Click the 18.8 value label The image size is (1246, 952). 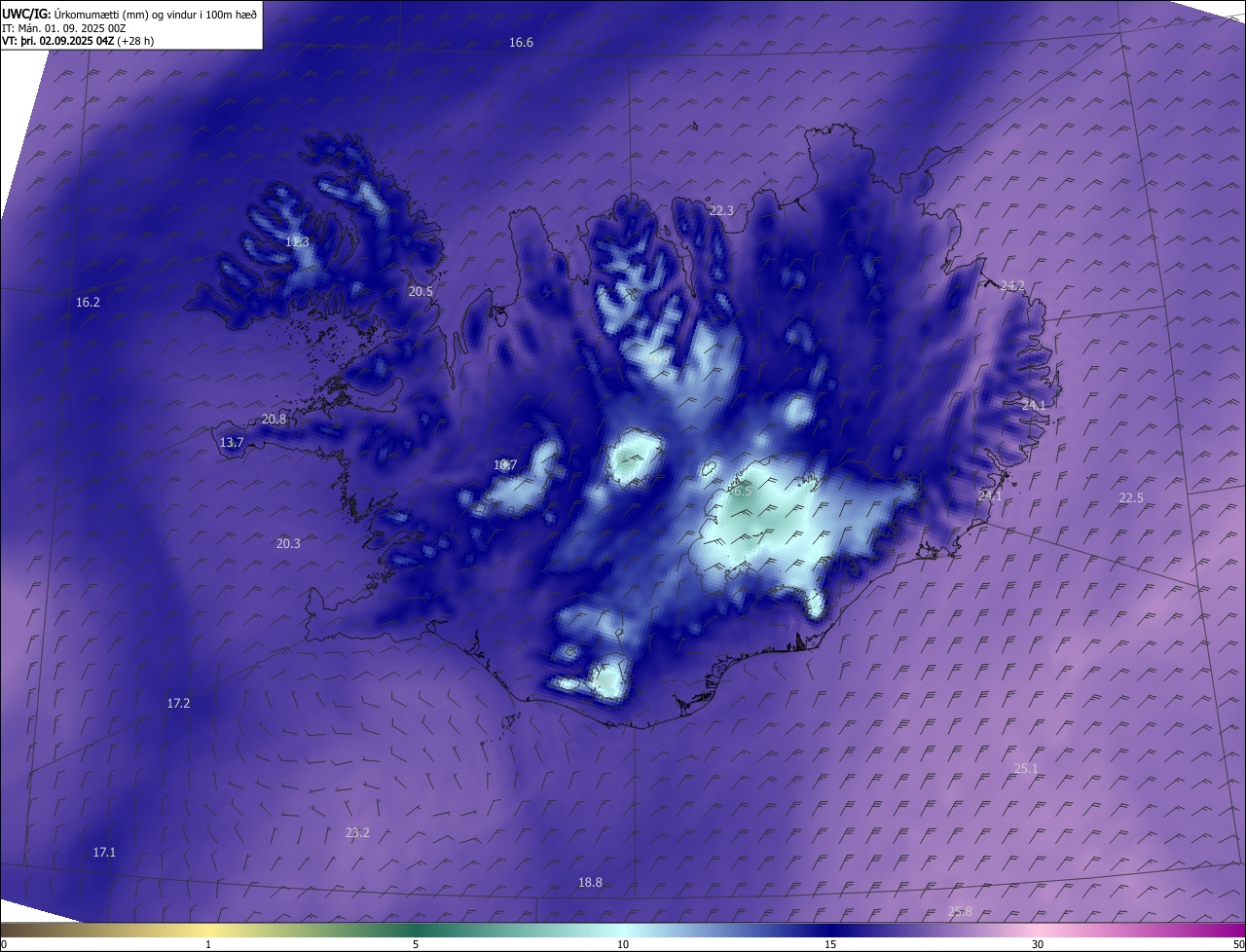tap(590, 882)
